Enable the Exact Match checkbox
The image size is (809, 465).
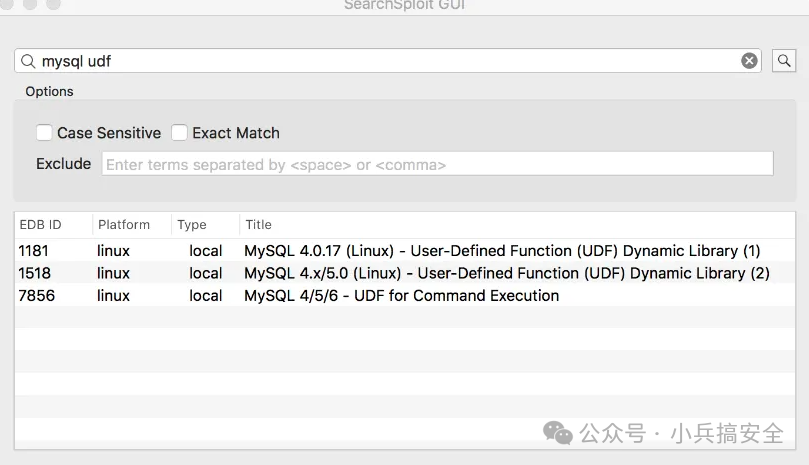tap(180, 133)
